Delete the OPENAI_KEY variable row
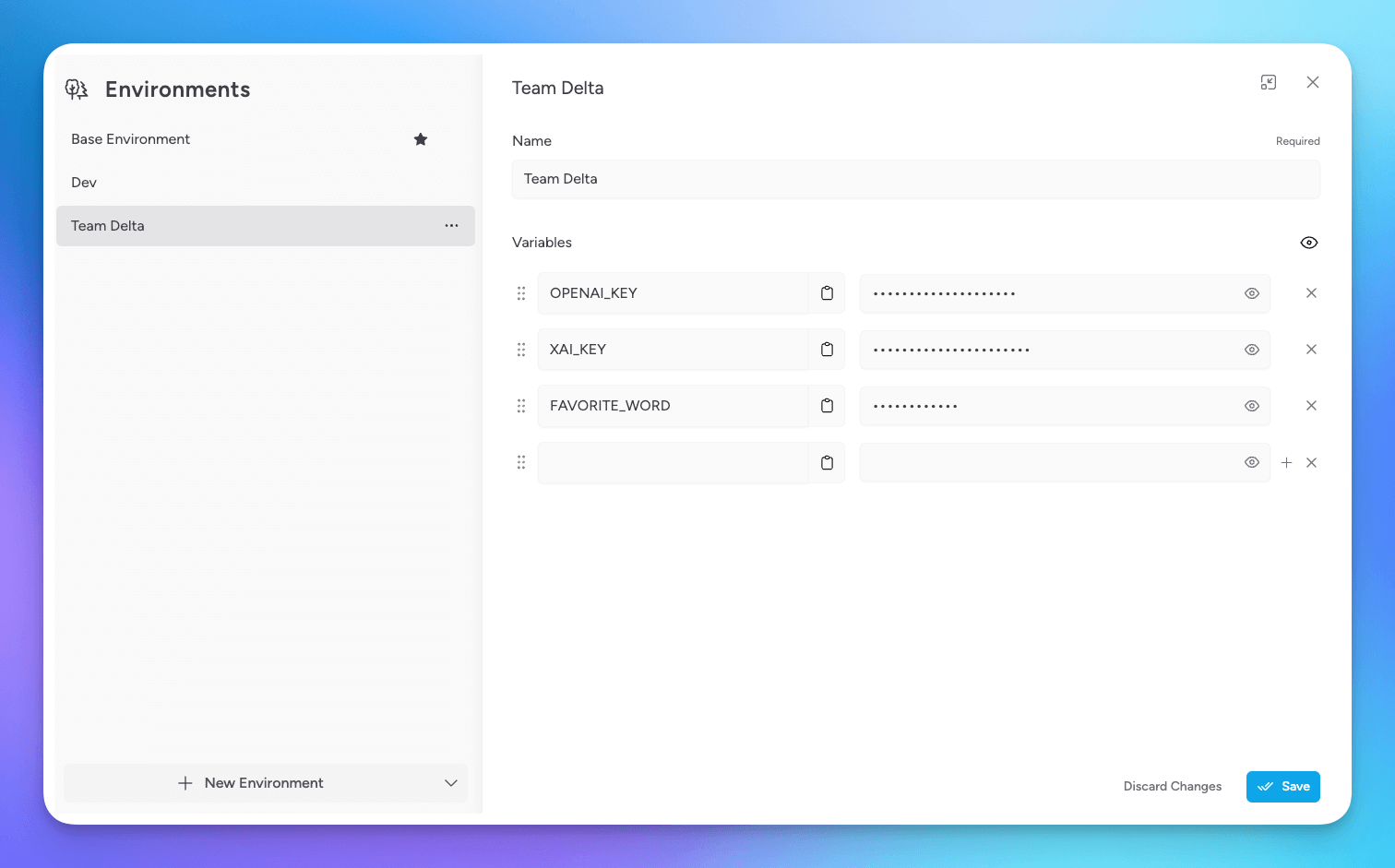This screenshot has height=868, width=1395. coord(1311,293)
